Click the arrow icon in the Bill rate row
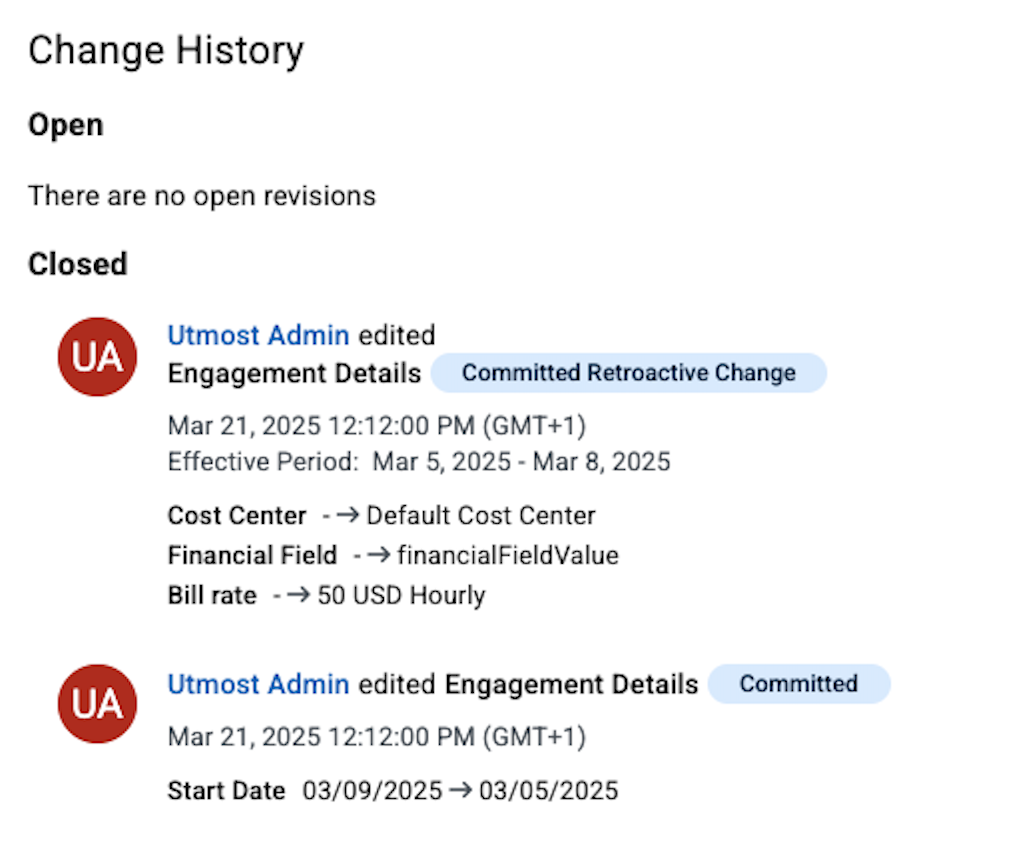This screenshot has height=846, width=1036. (x=301, y=595)
